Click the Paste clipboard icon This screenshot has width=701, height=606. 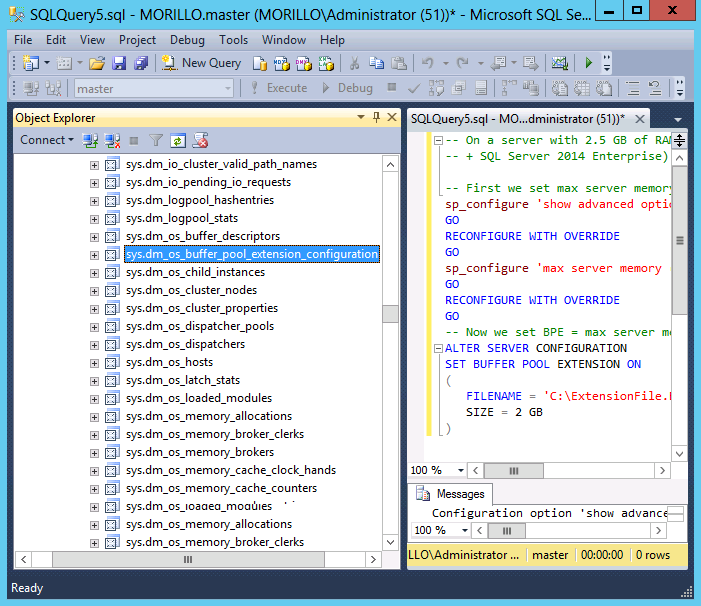tap(399, 63)
